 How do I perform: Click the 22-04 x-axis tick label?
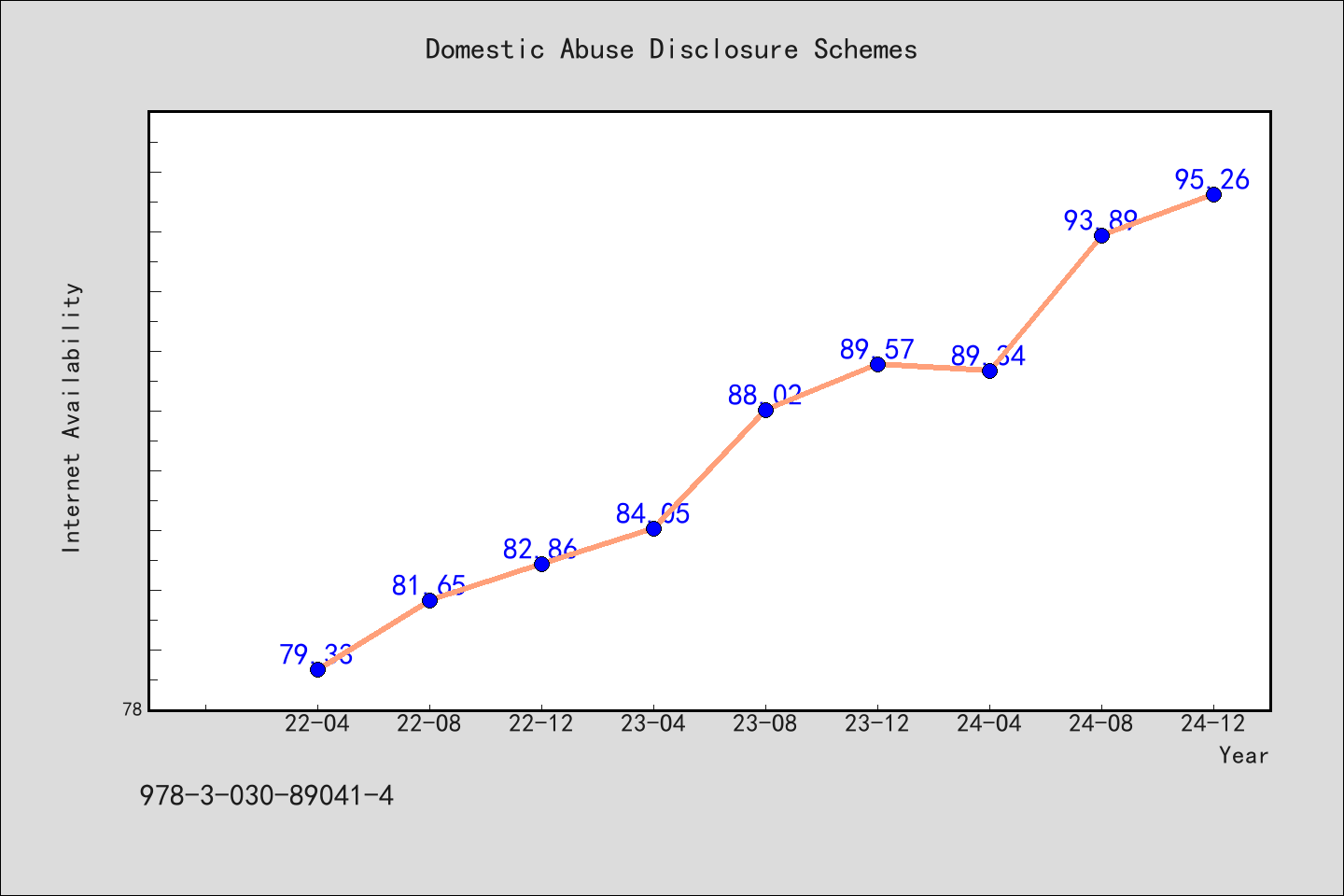pos(317,723)
